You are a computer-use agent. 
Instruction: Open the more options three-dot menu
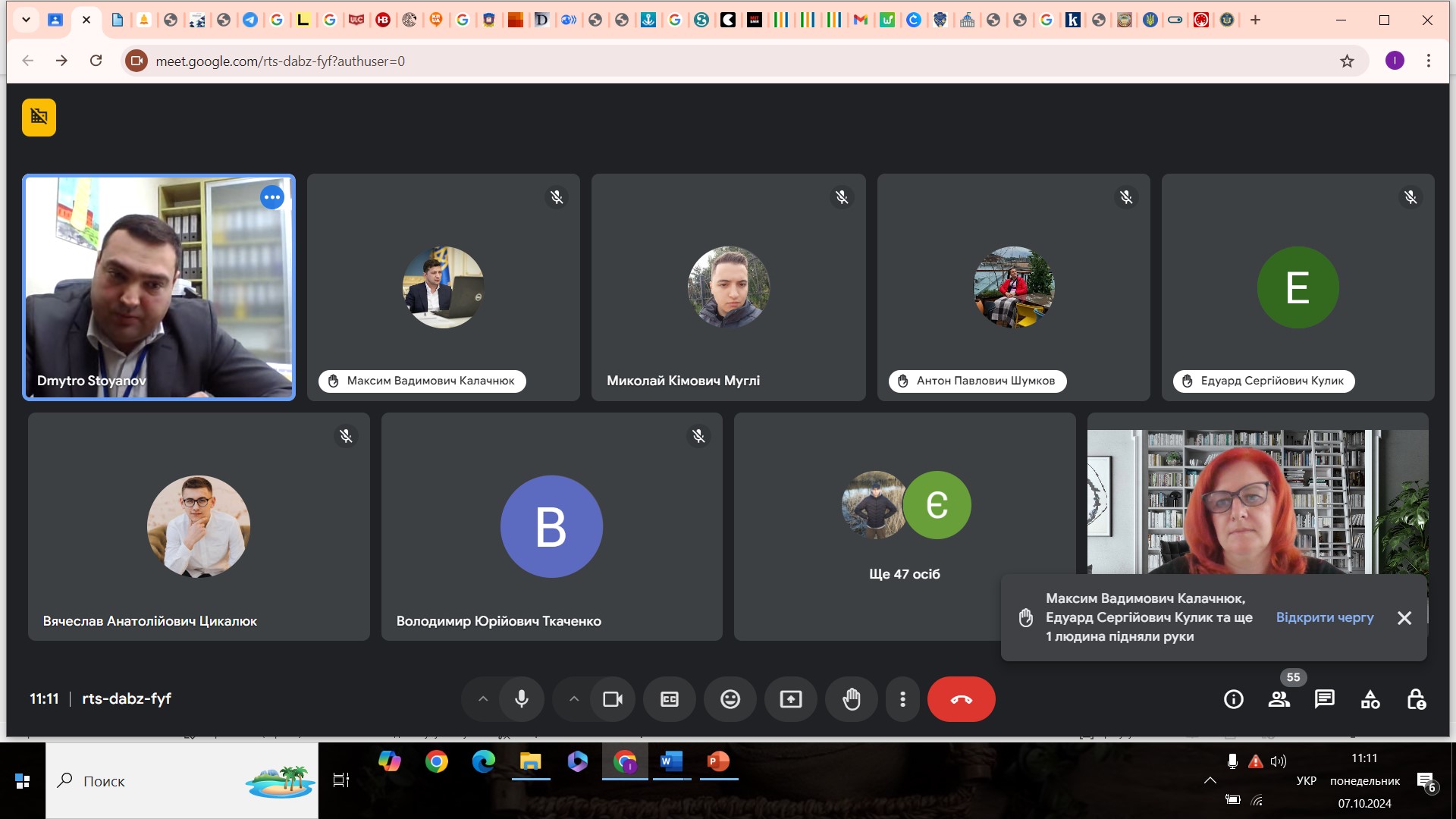click(902, 699)
